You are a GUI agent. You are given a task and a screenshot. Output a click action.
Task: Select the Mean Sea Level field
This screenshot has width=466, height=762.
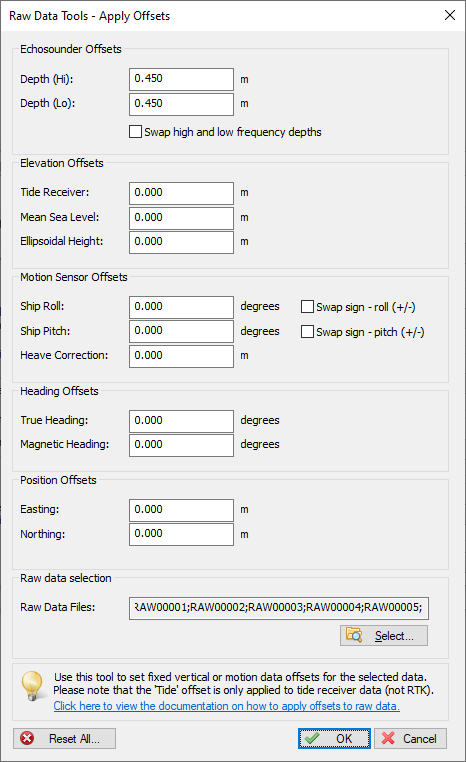181,218
